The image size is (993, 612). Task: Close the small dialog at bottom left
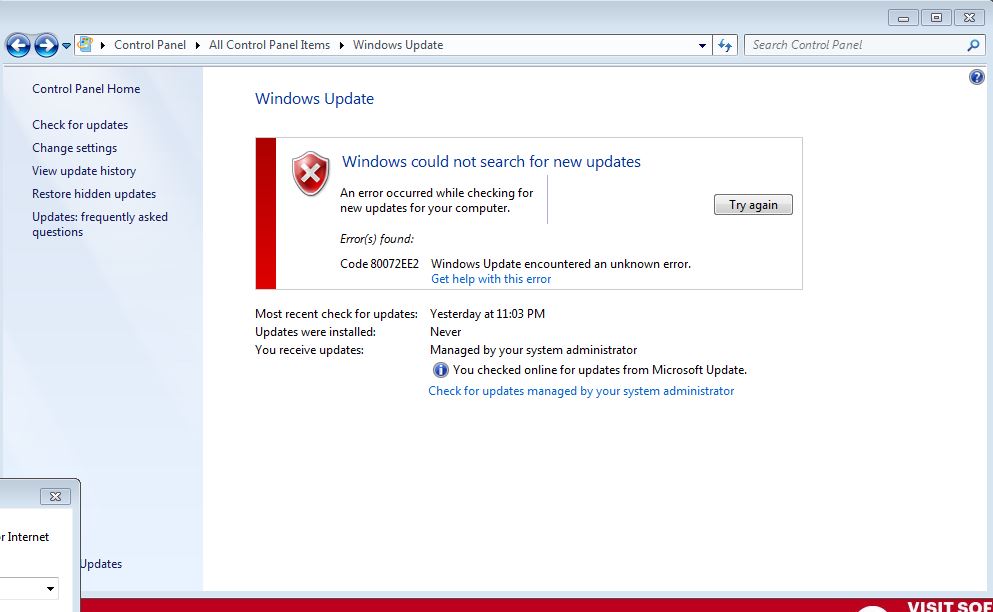click(55, 497)
